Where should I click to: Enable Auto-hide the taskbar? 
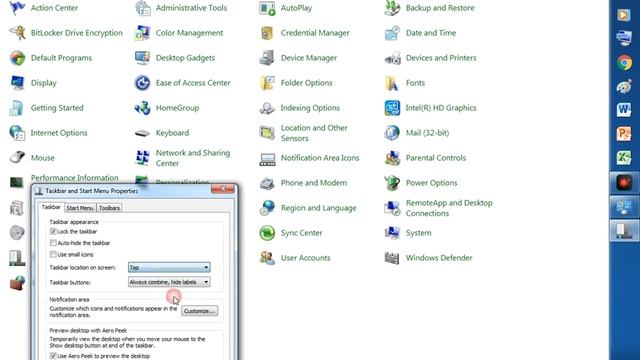tap(53, 243)
